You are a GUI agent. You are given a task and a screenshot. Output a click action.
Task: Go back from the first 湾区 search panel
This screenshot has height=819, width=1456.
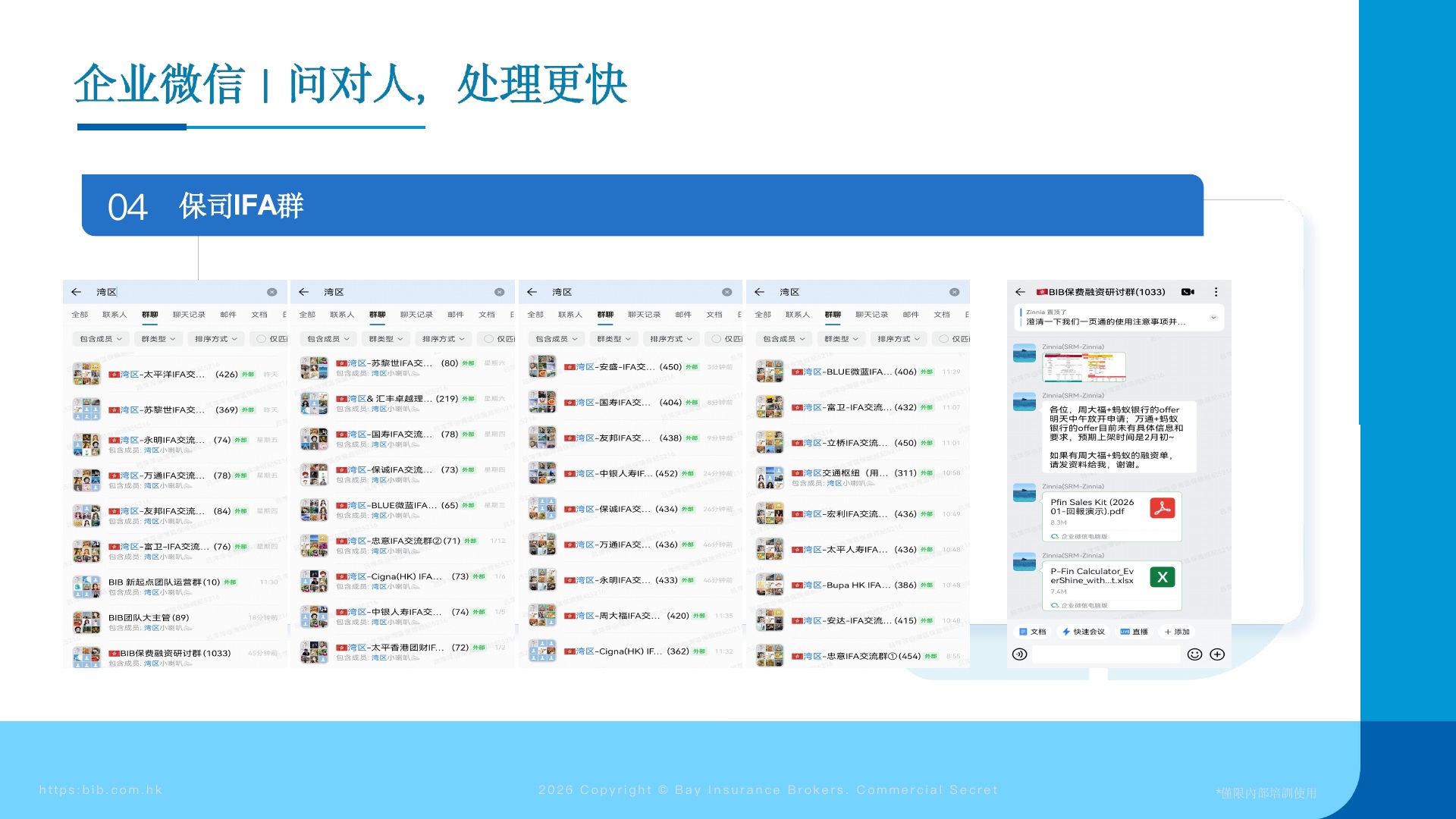click(76, 292)
